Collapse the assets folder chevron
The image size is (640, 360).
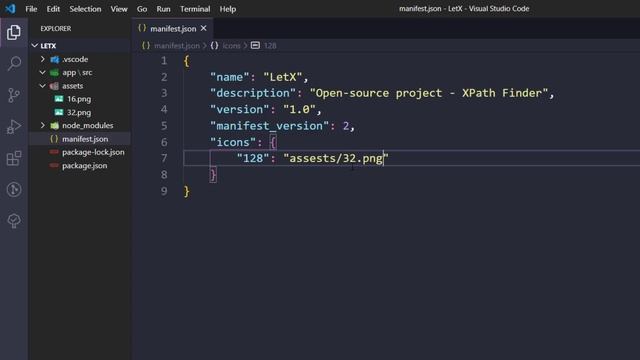click(42, 86)
